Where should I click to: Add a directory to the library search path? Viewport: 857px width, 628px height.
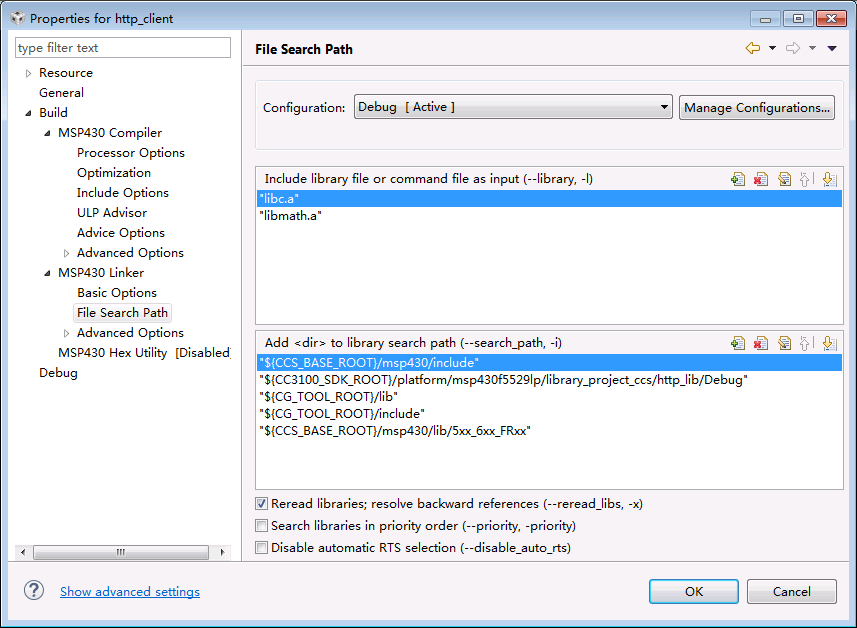pos(738,343)
